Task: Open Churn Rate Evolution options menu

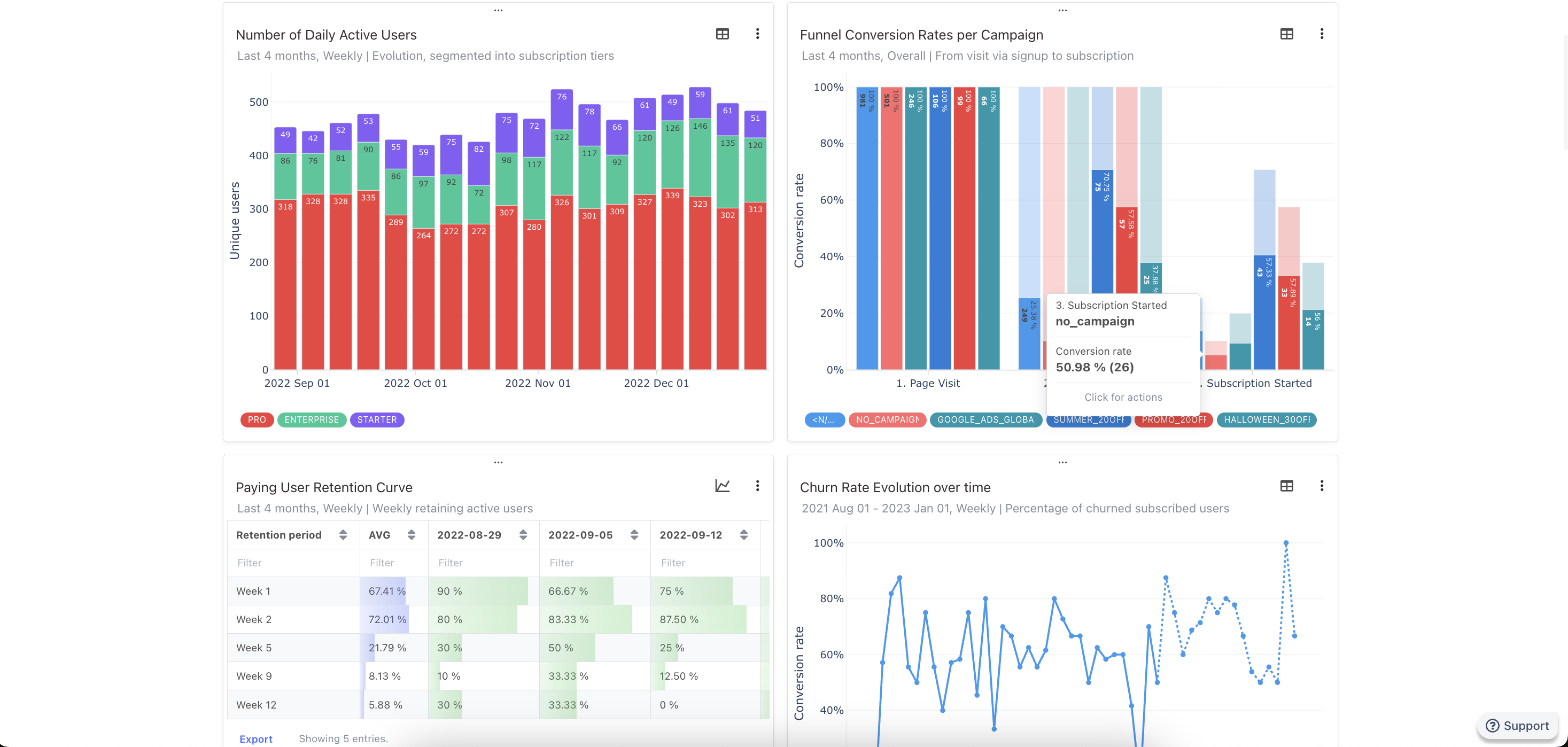Action: pyautogui.click(x=1322, y=486)
